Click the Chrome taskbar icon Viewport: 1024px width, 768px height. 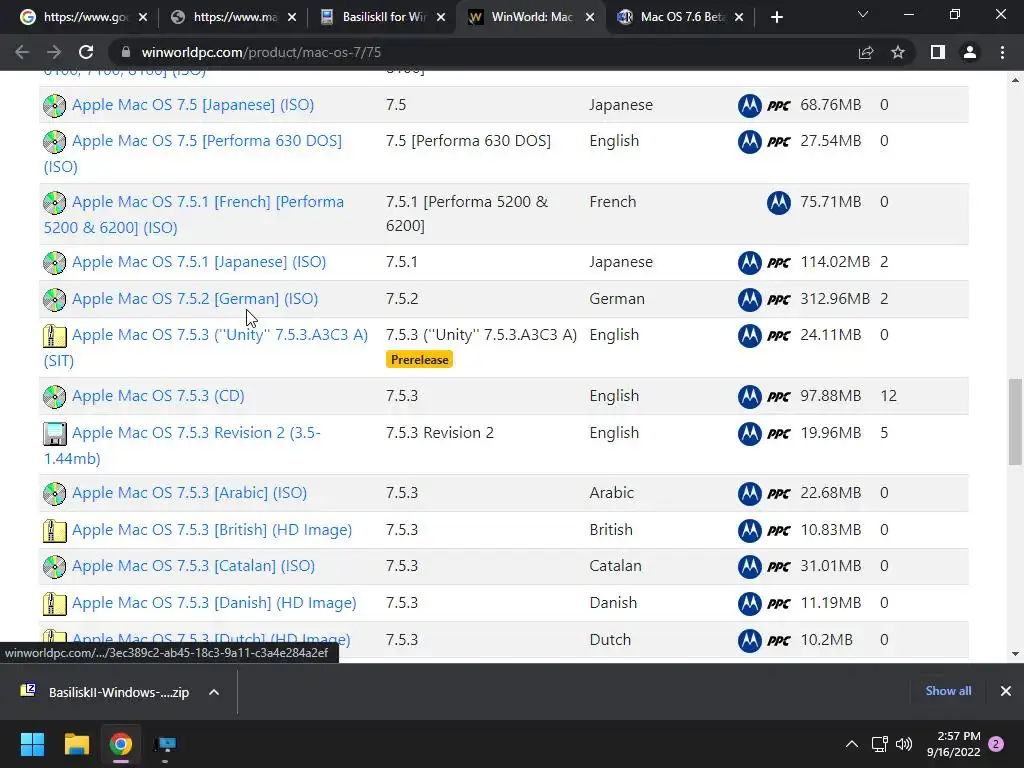tap(120, 744)
